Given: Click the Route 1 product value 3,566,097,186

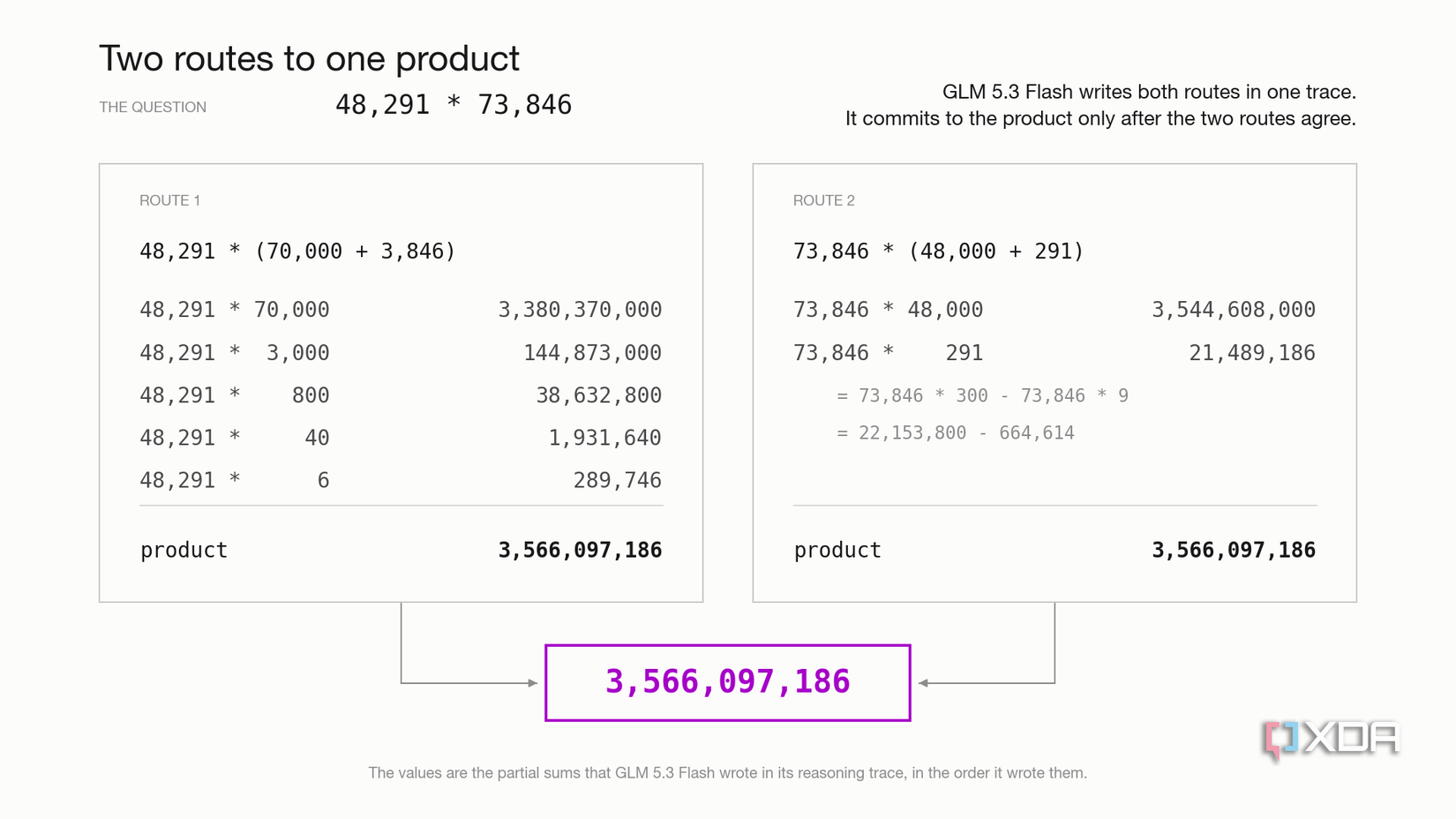Looking at the screenshot, I should 580,550.
